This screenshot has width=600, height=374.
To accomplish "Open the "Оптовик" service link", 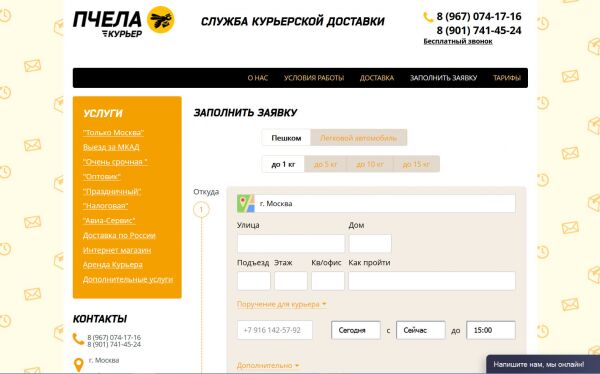I will [101, 176].
